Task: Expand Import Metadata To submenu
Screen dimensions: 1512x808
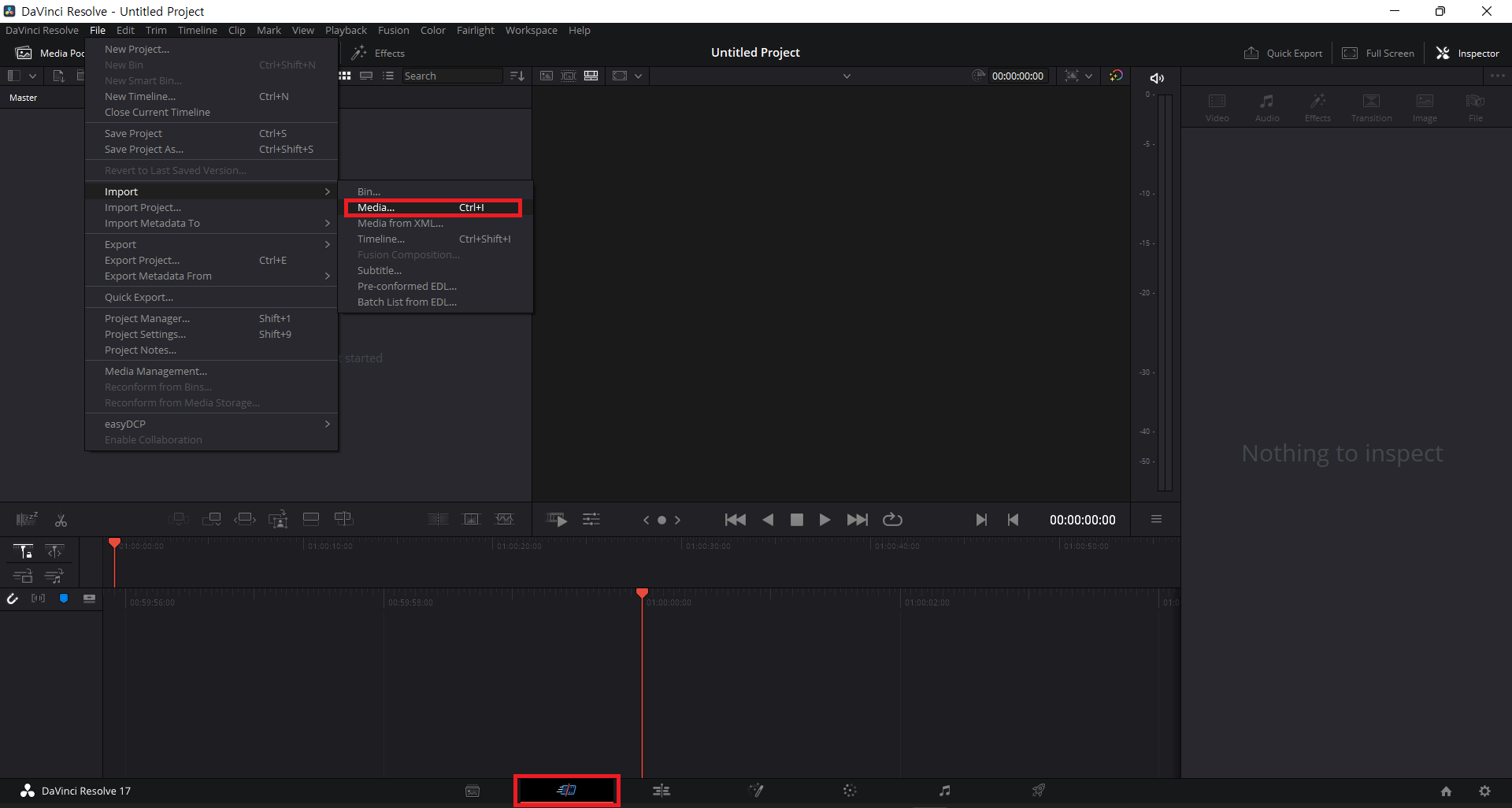Action: tap(328, 223)
